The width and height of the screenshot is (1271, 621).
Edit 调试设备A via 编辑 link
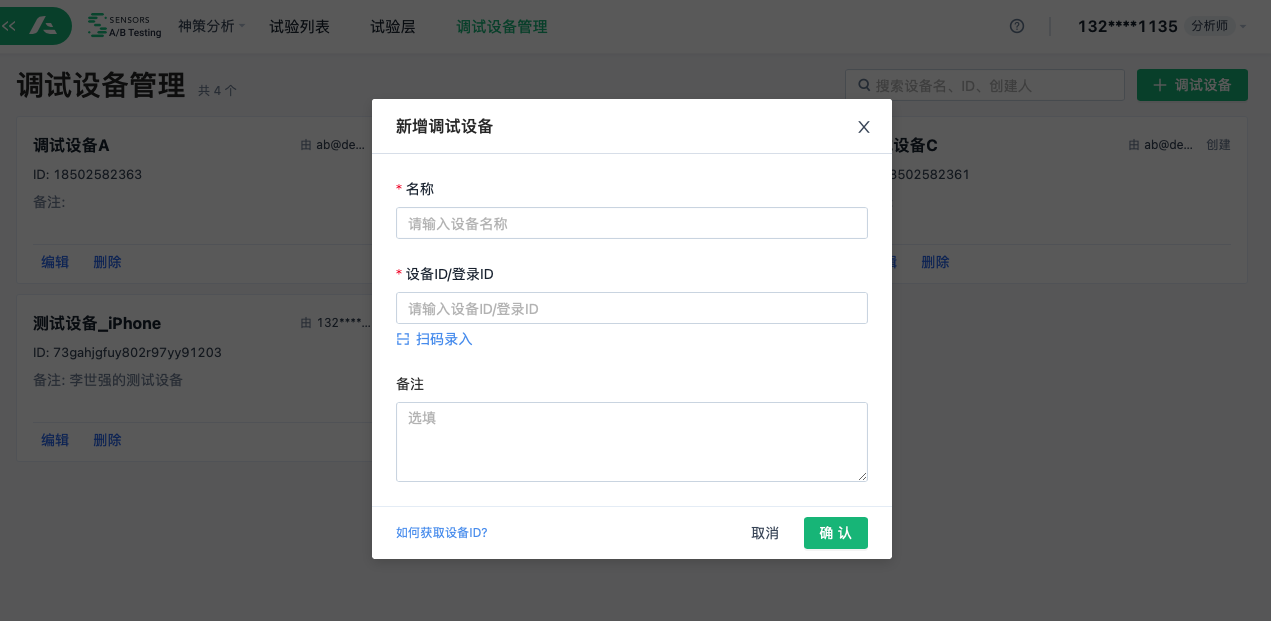pyautogui.click(x=55, y=262)
